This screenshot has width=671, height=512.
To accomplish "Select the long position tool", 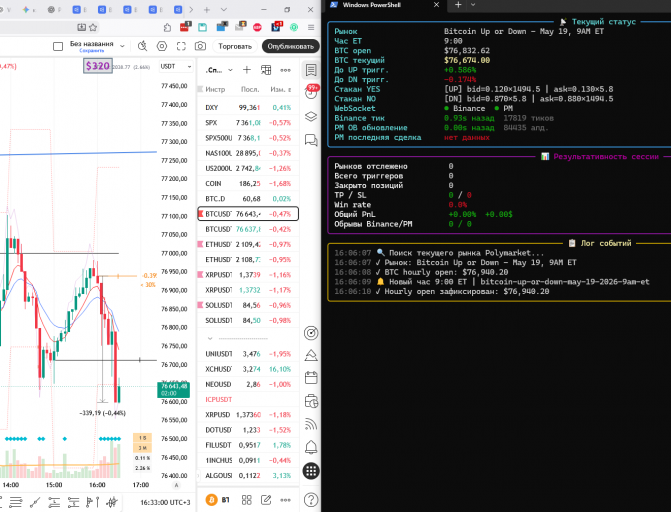I will [x=54, y=502].
